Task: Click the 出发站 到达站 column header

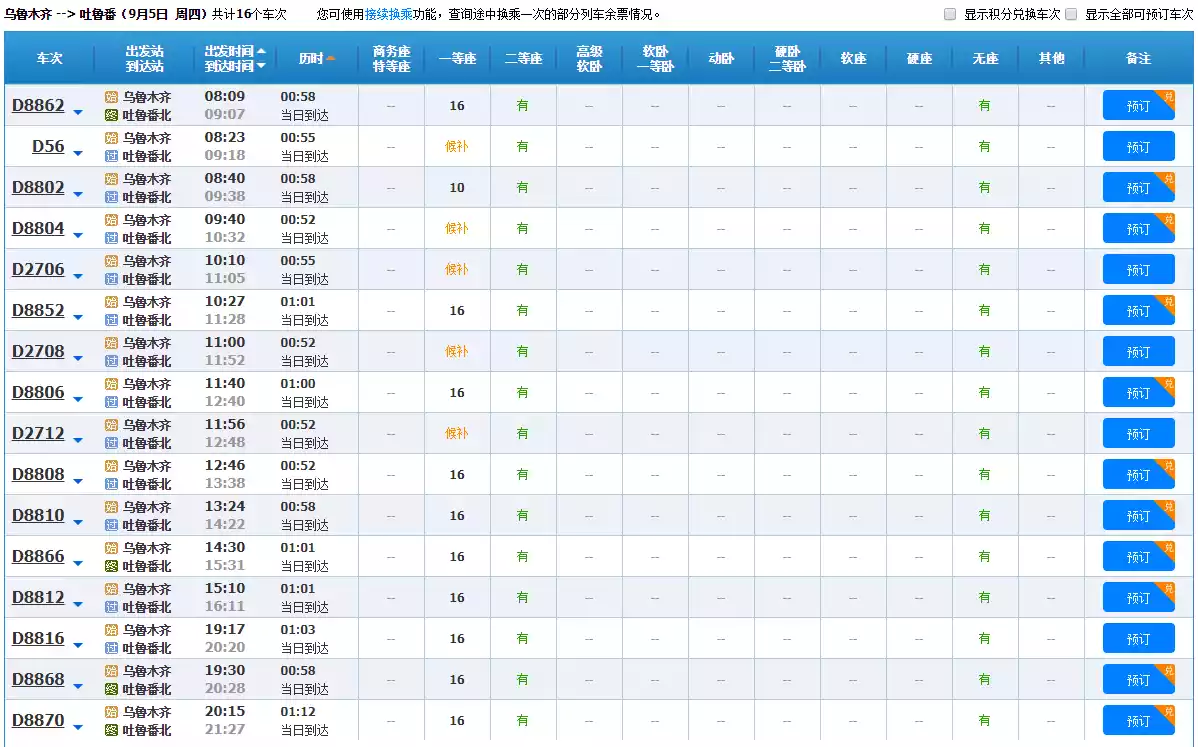Action: pyautogui.click(x=145, y=59)
